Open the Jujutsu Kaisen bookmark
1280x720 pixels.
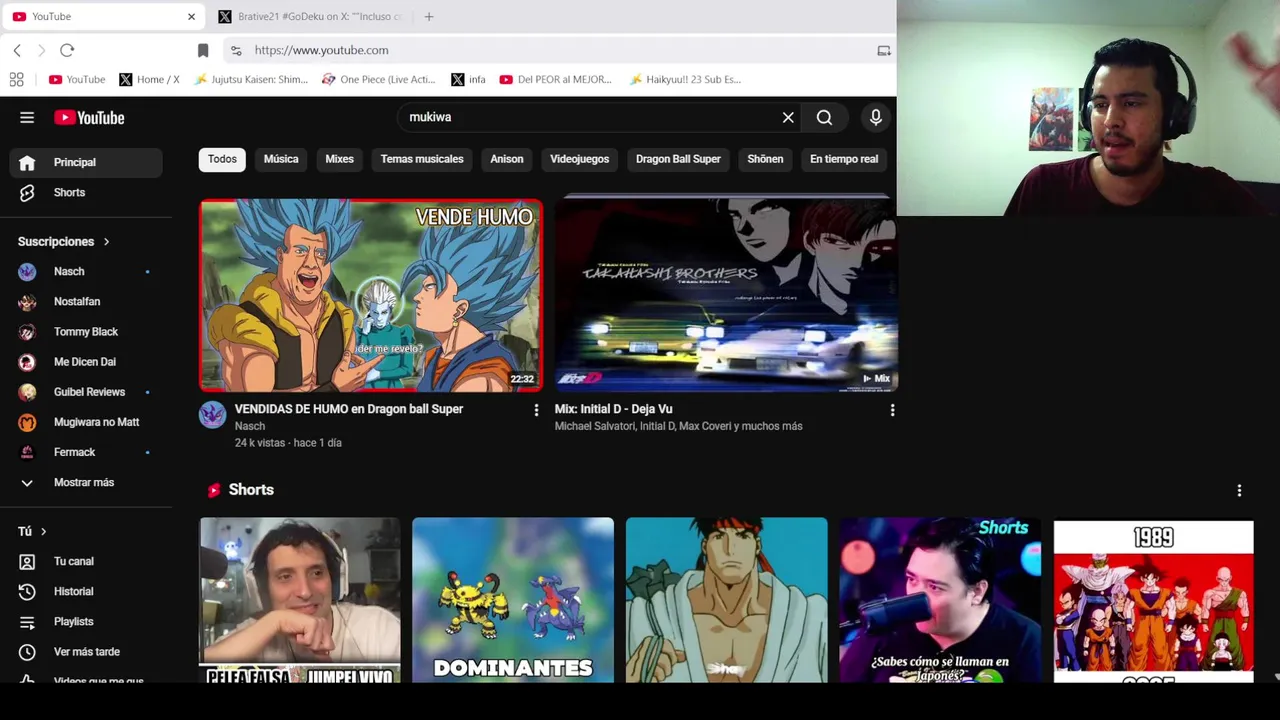(251, 79)
